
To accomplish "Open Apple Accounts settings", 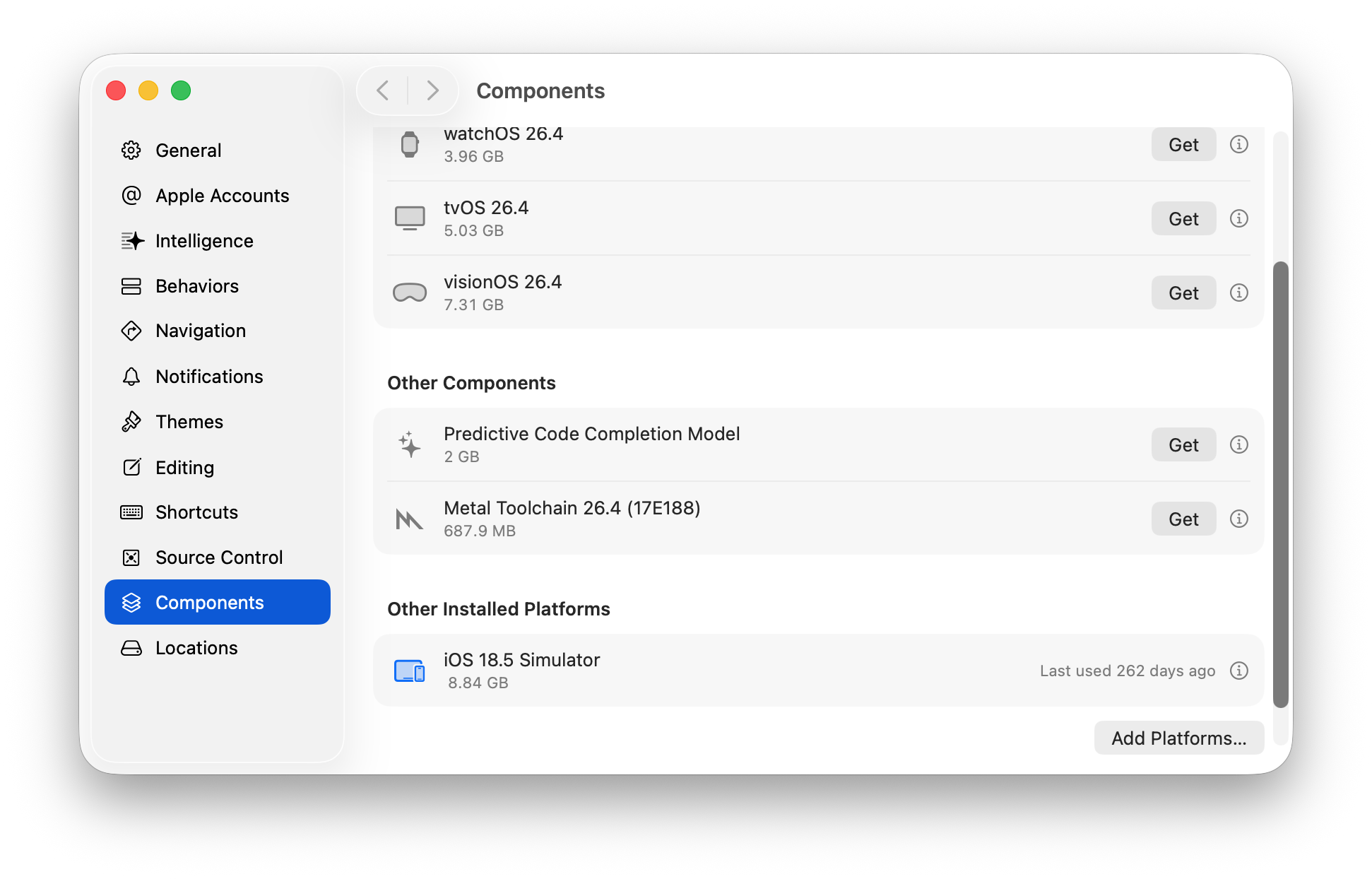I will tap(222, 196).
